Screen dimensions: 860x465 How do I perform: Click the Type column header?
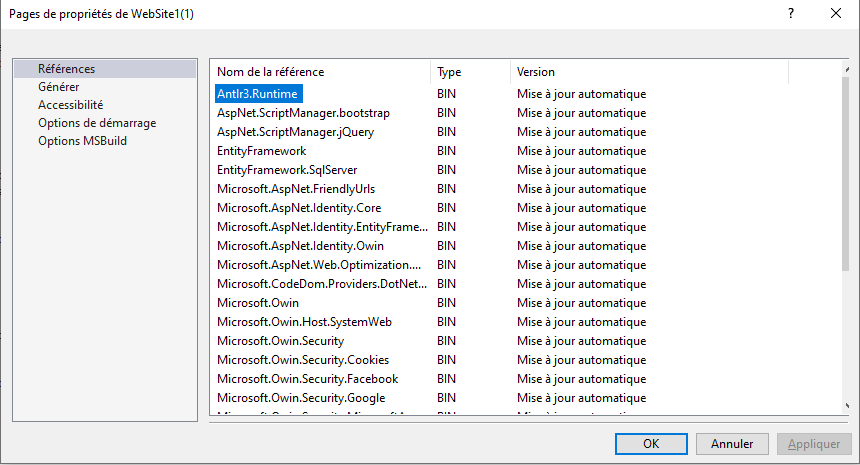click(x=470, y=72)
